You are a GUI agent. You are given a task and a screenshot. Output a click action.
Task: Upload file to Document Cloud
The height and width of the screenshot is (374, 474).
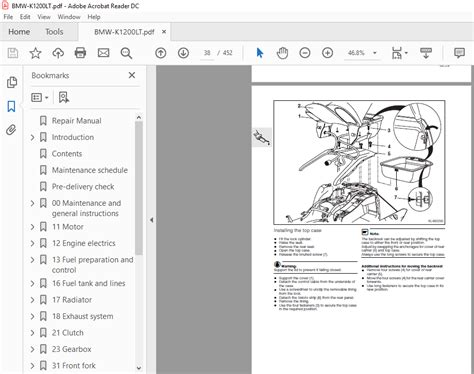(58, 53)
